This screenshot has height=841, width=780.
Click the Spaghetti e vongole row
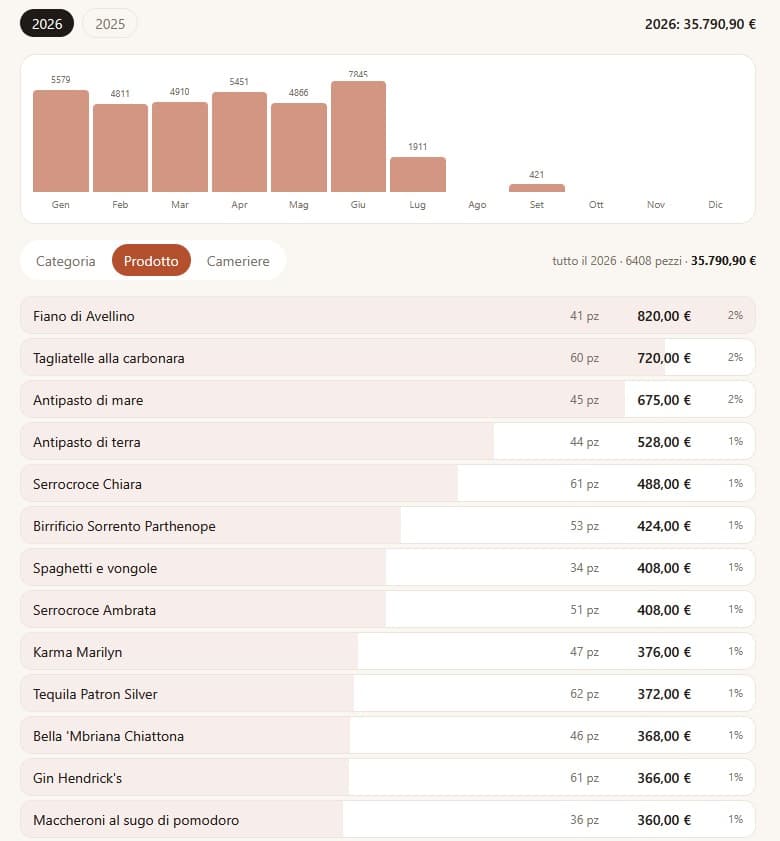click(x=388, y=567)
